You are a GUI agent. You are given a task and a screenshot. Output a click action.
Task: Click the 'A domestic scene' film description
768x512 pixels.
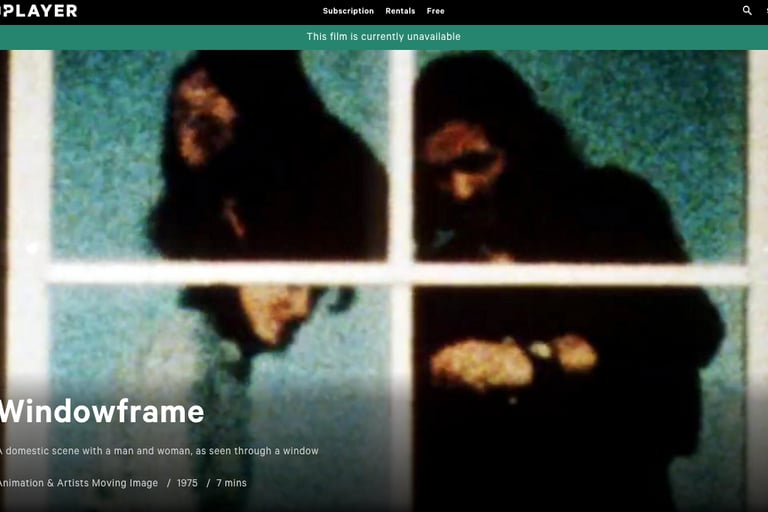[x=159, y=451]
